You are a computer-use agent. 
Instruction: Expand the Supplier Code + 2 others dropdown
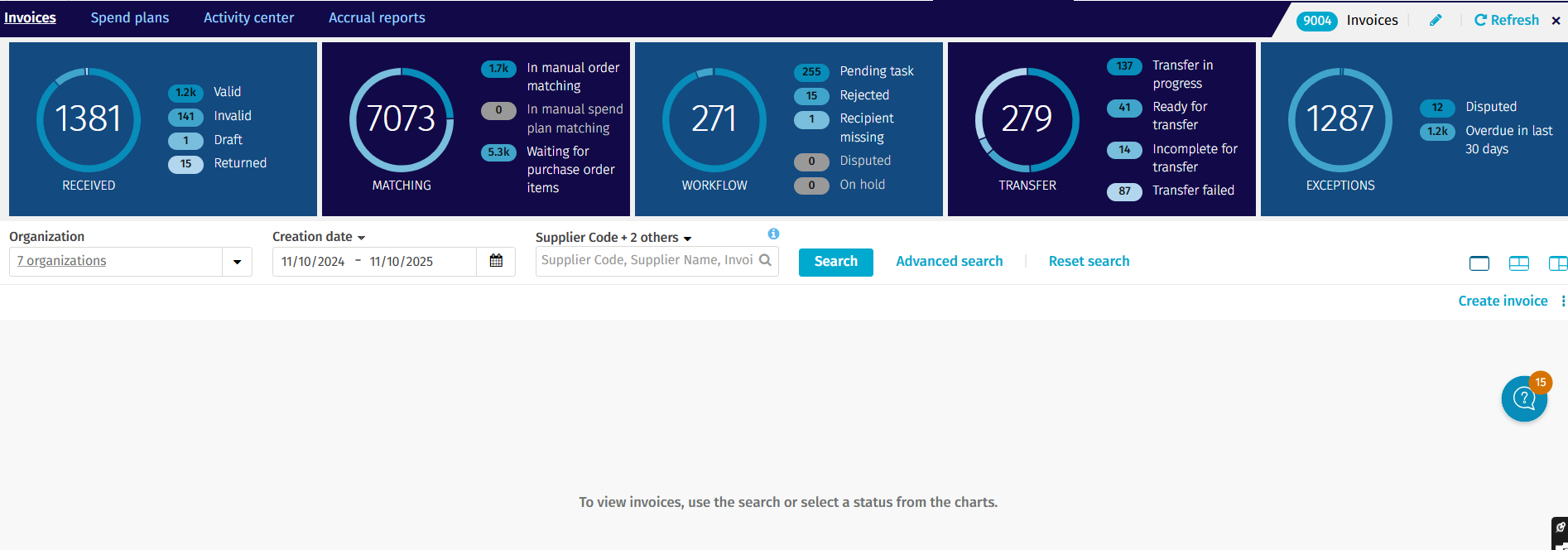(687, 239)
